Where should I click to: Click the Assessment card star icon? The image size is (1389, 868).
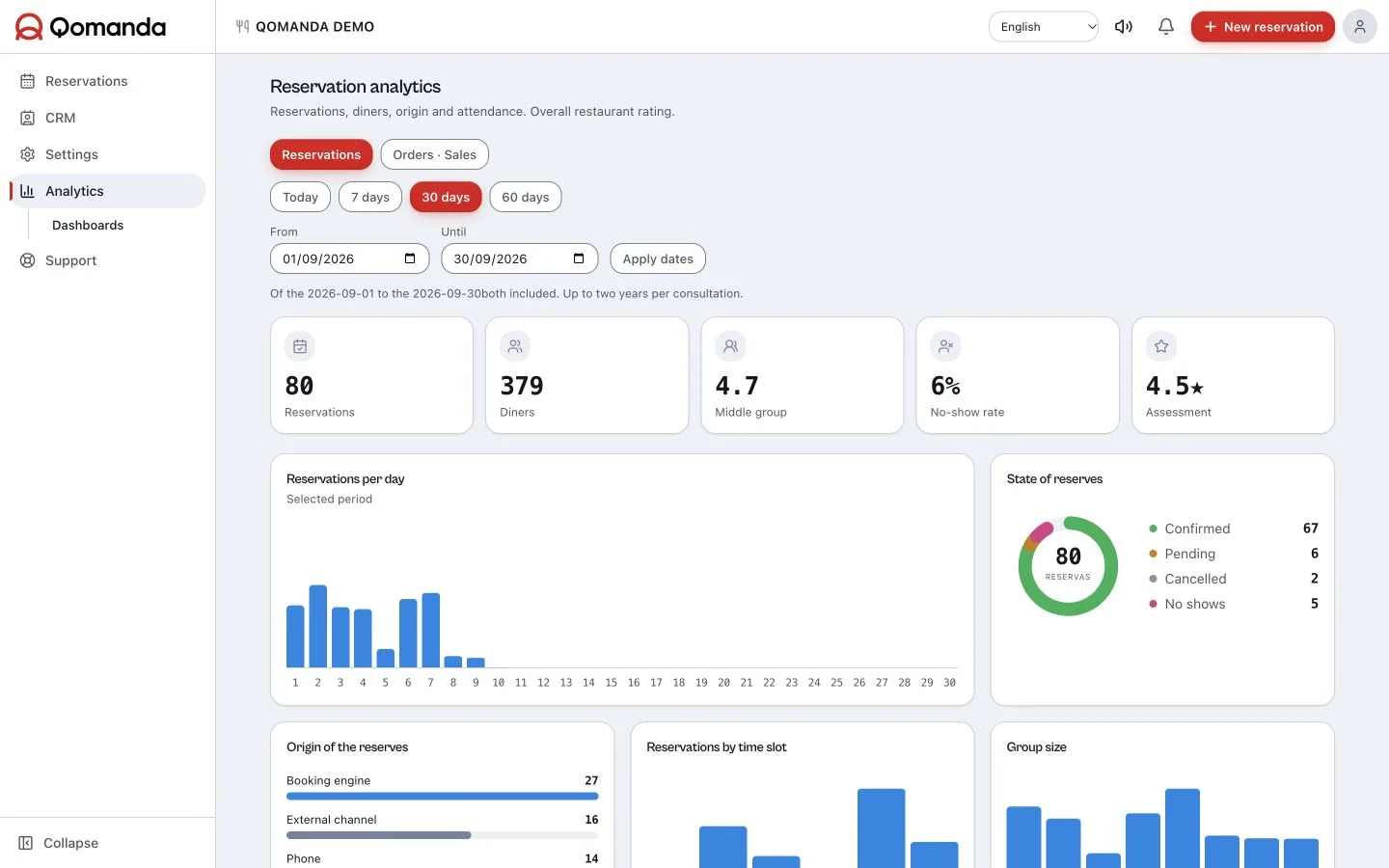pos(1161,346)
